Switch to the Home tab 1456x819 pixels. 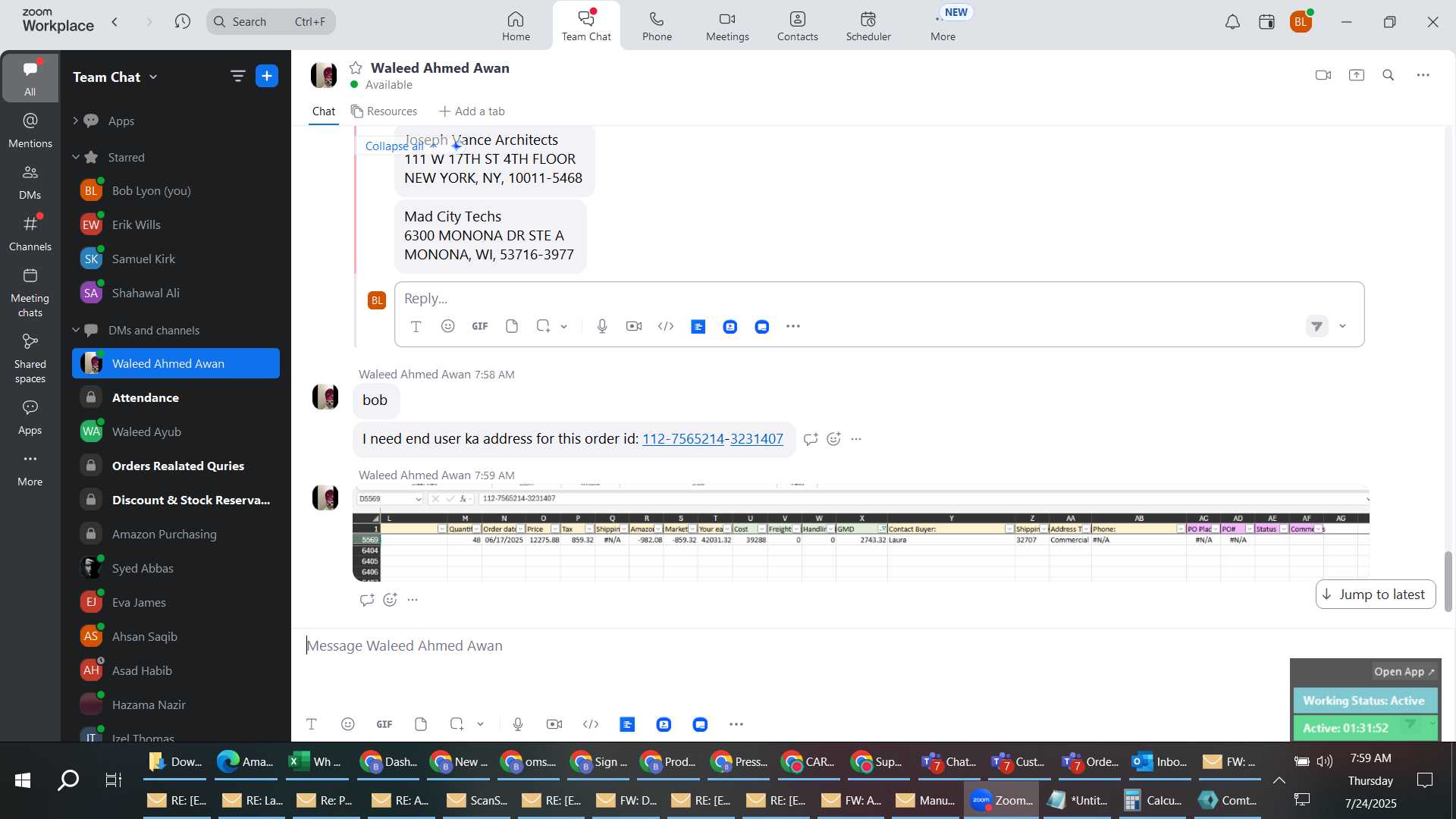[x=516, y=26]
